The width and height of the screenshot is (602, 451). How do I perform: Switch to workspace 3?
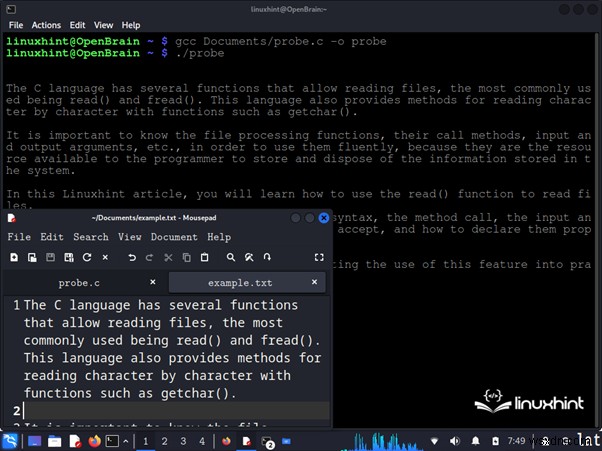(183, 441)
